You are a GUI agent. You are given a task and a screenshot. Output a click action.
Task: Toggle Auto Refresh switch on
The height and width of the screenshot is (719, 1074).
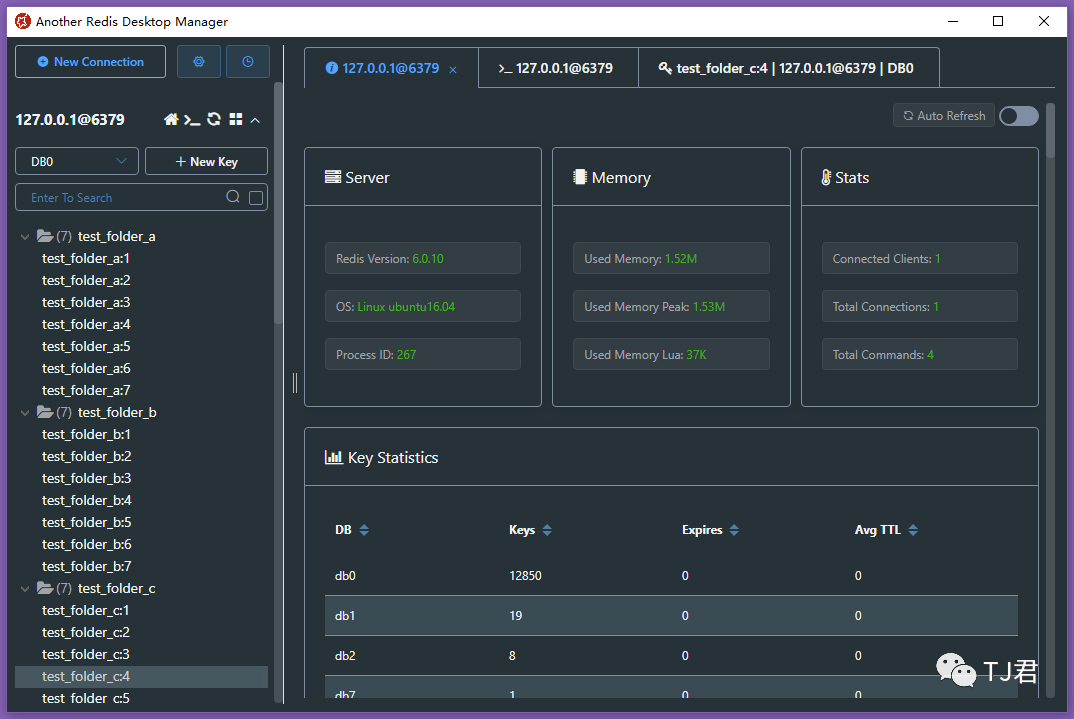coord(1019,116)
